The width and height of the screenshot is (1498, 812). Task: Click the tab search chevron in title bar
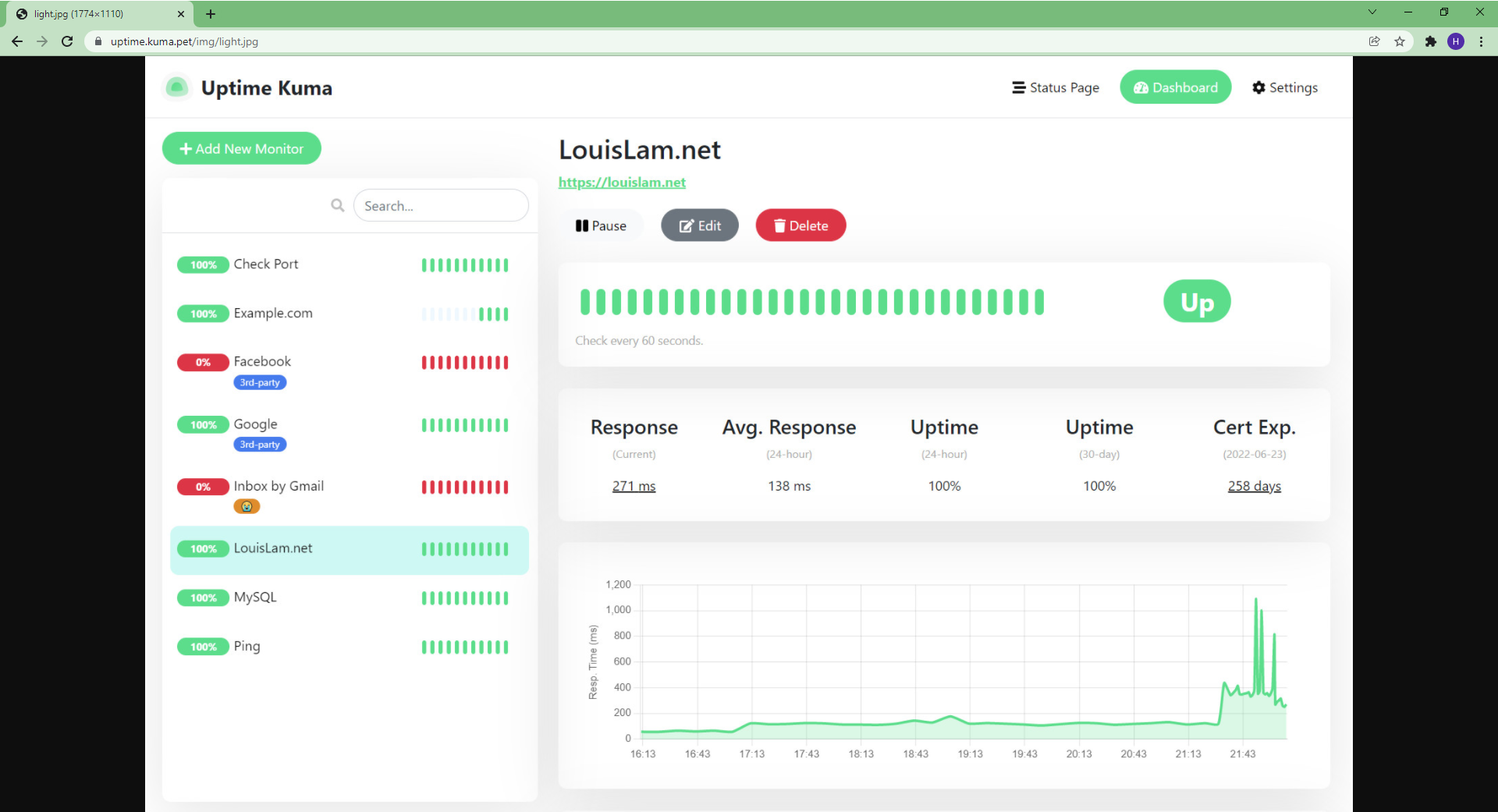click(x=1372, y=12)
